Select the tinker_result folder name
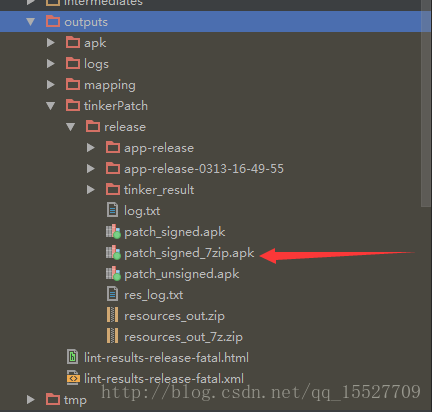The height and width of the screenshot is (412, 432). [159, 190]
